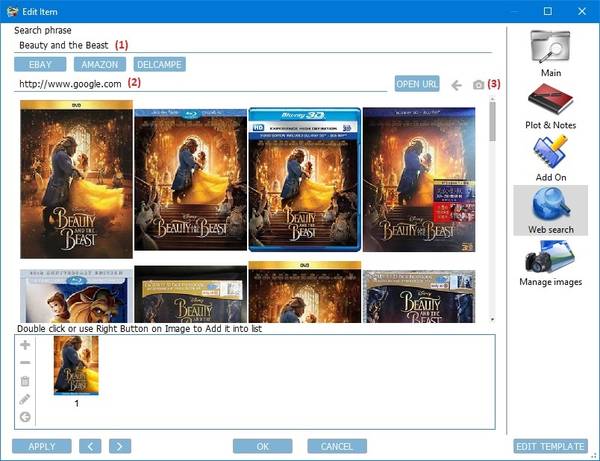
Task: Select the Web search section
Action: 550,210
